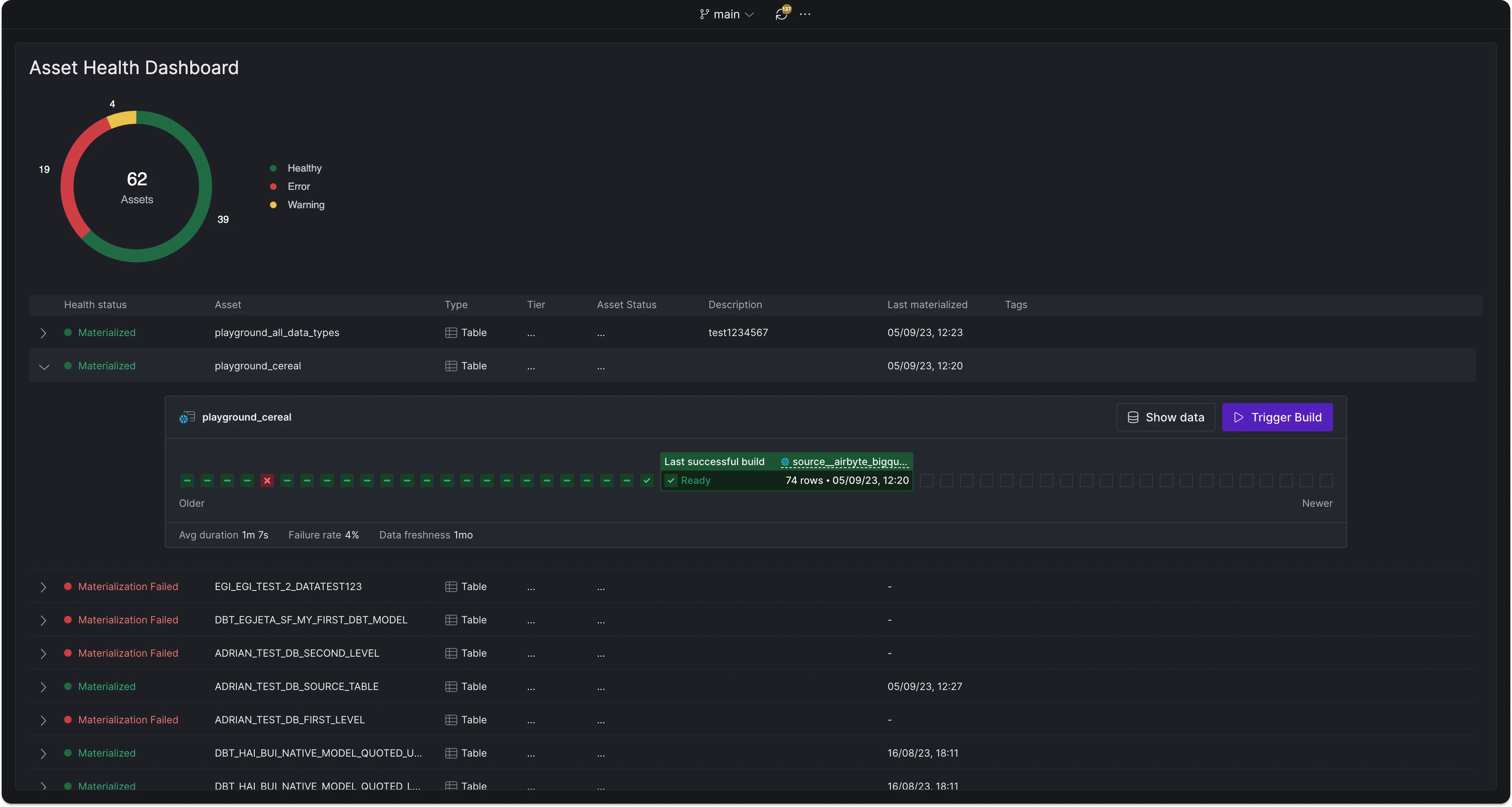Image resolution: width=1512 pixels, height=807 pixels.
Task: Expand the playground_all_data_types row
Action: pyautogui.click(x=43, y=334)
